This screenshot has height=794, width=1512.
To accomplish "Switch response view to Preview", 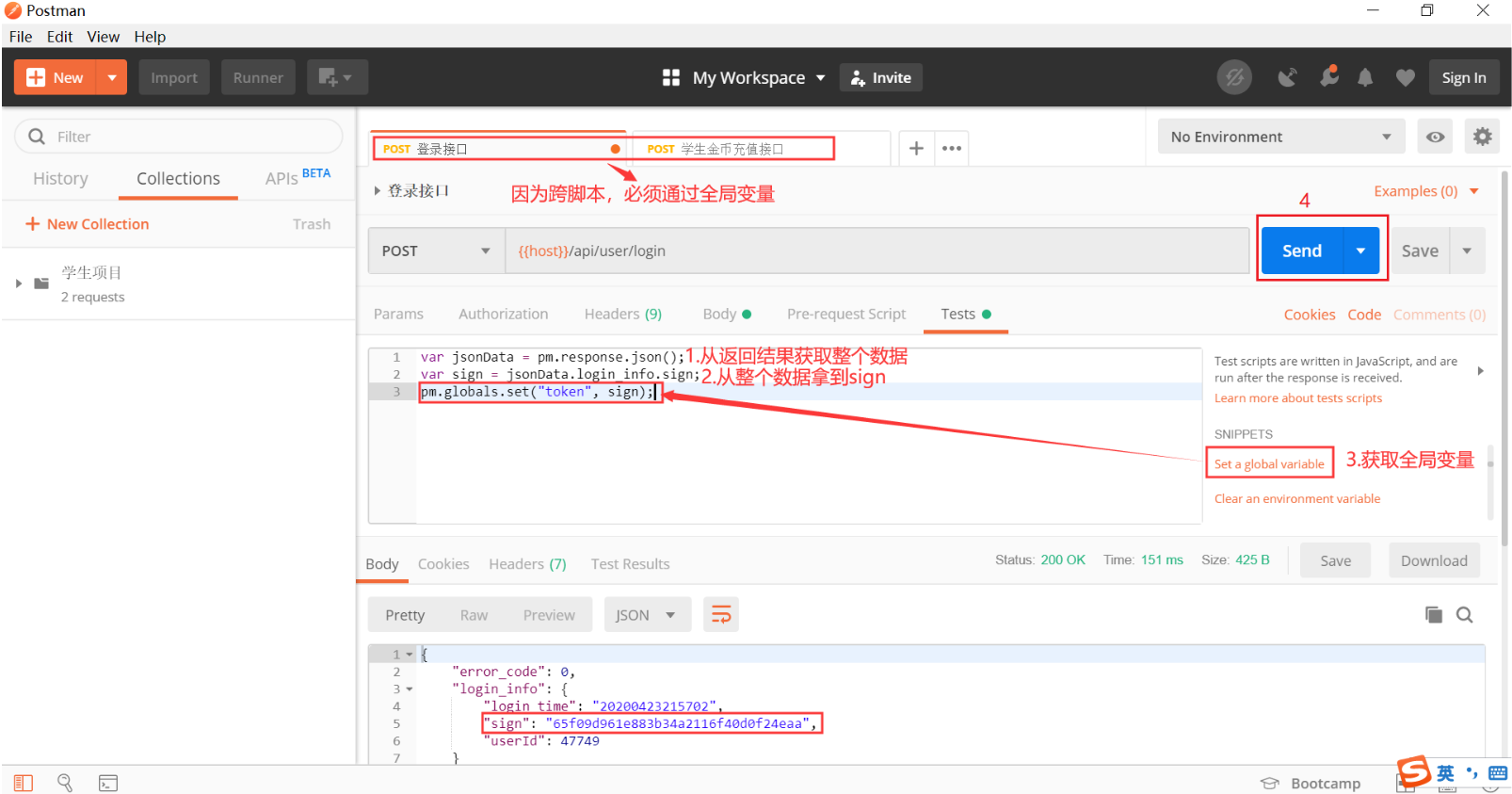I will [x=549, y=615].
